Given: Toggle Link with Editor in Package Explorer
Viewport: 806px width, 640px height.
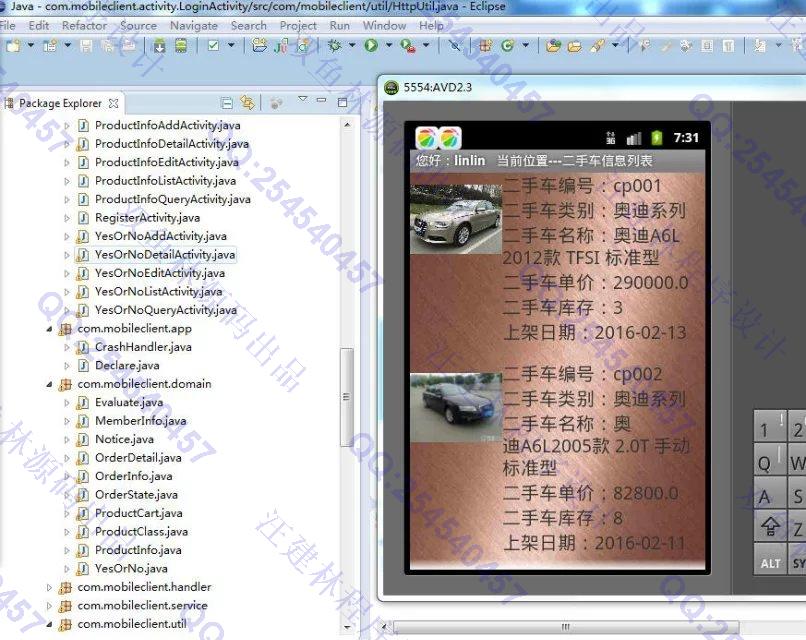Looking at the screenshot, I should [248, 103].
